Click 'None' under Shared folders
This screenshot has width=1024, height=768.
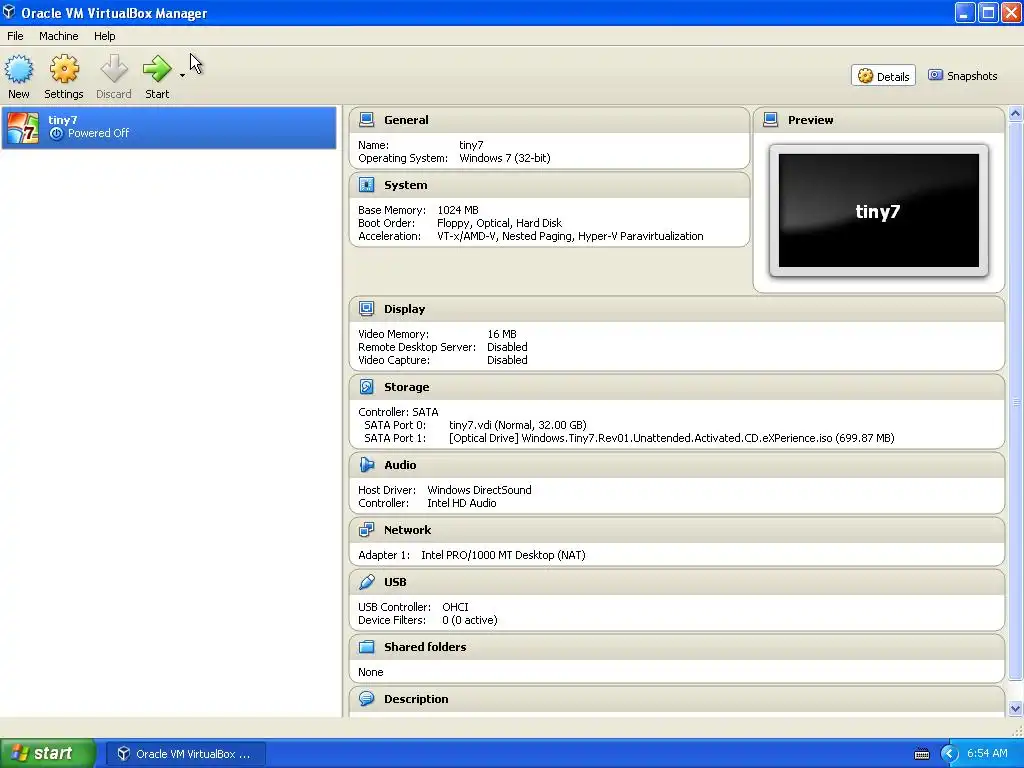point(370,672)
